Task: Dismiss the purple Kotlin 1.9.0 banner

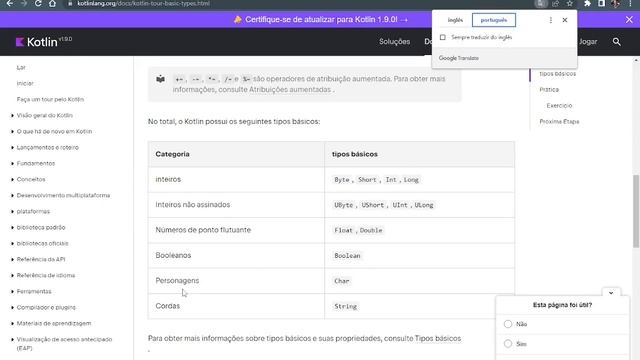Action: [629, 20]
